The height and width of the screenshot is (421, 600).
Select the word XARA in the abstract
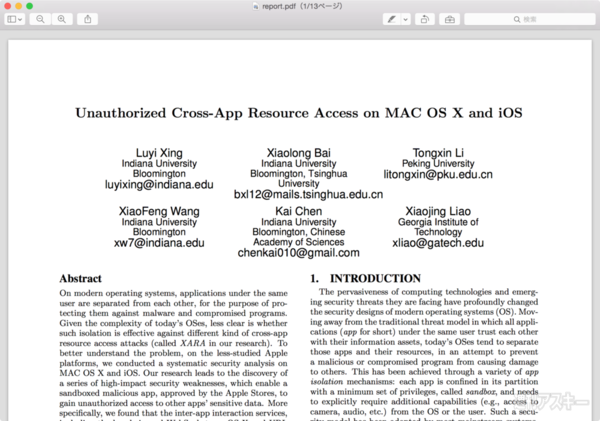[193, 343]
